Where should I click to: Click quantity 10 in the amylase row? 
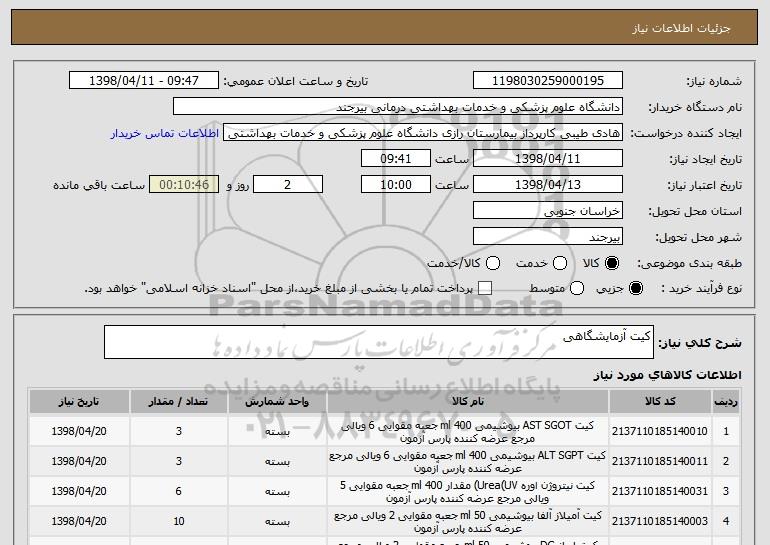click(x=179, y=521)
